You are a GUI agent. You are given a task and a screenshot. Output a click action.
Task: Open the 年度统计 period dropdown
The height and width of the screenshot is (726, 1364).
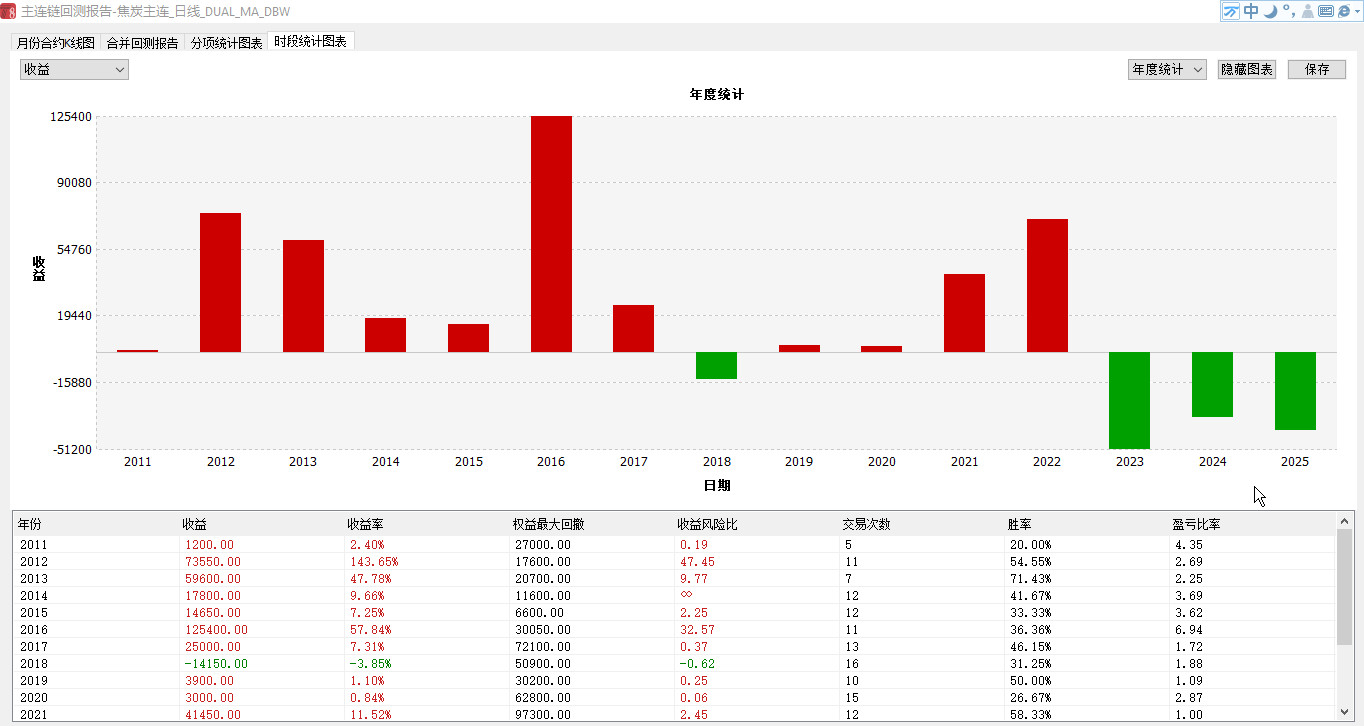point(1167,69)
